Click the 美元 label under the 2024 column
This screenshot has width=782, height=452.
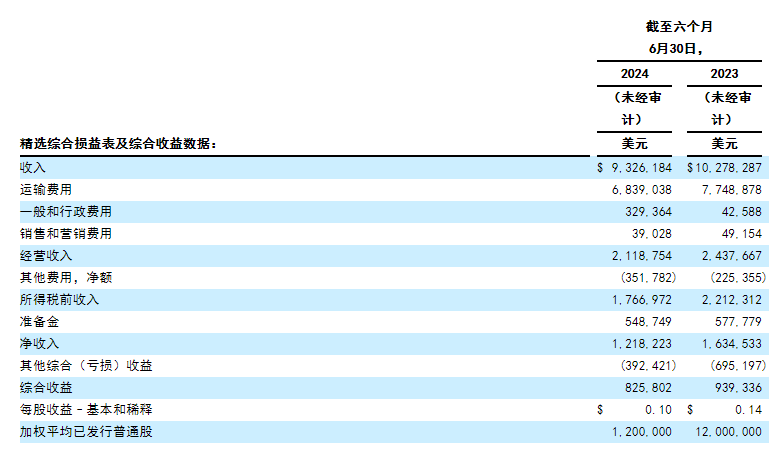pyautogui.click(x=635, y=143)
